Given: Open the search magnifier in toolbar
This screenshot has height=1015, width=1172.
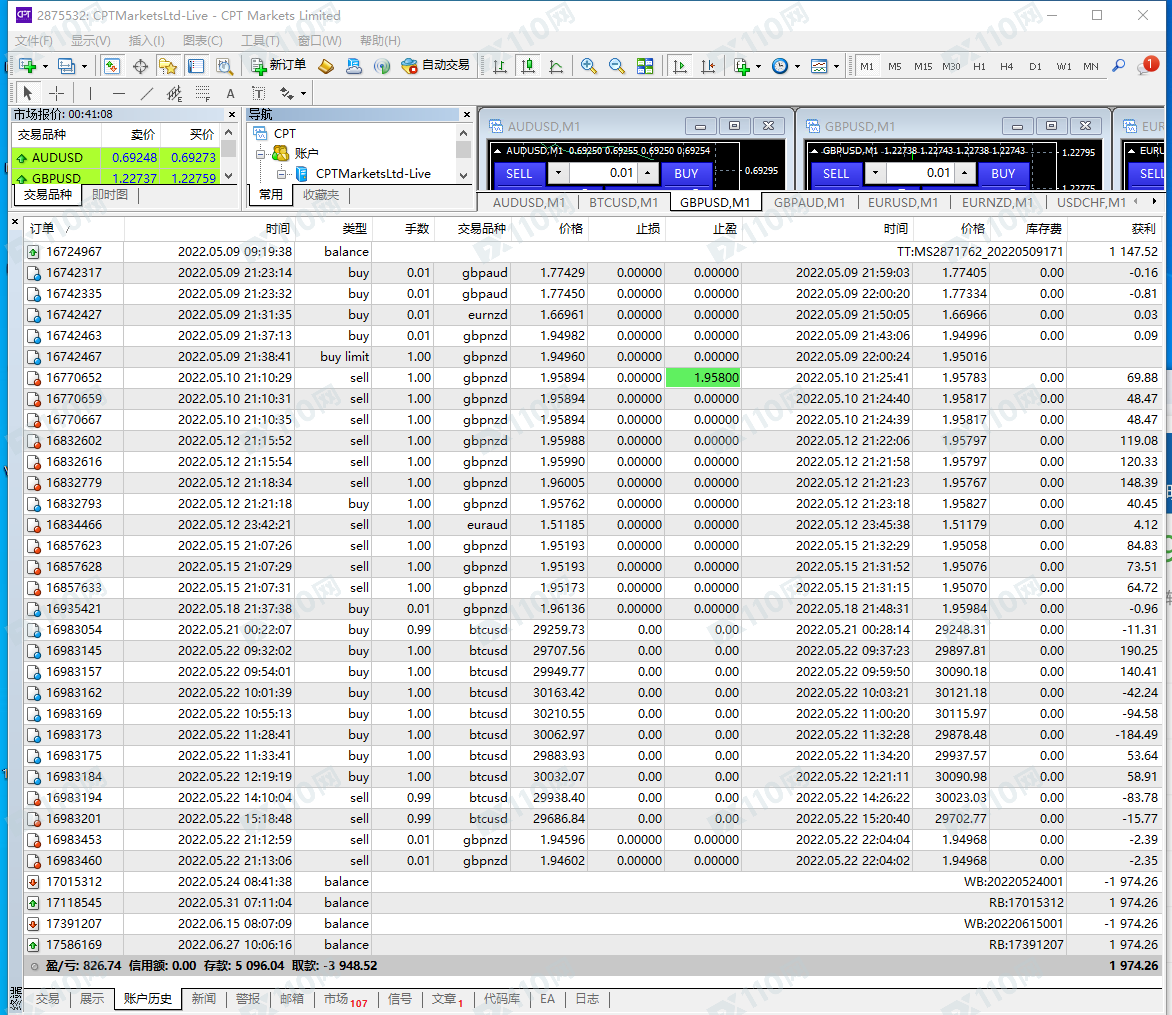Looking at the screenshot, I should pos(1119,66).
